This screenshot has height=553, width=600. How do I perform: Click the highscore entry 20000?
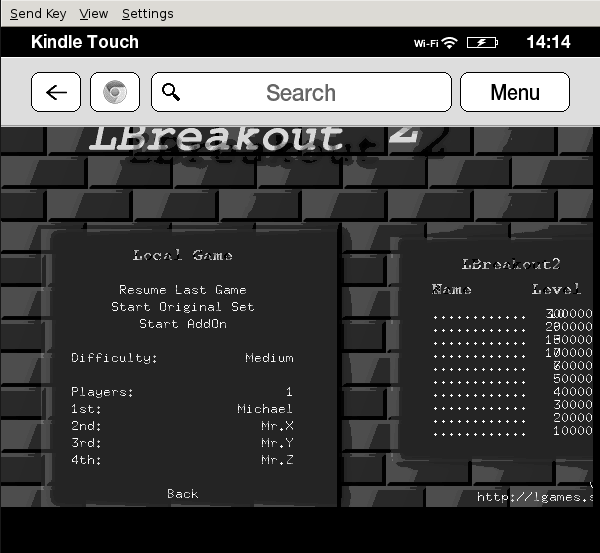pos(573,418)
